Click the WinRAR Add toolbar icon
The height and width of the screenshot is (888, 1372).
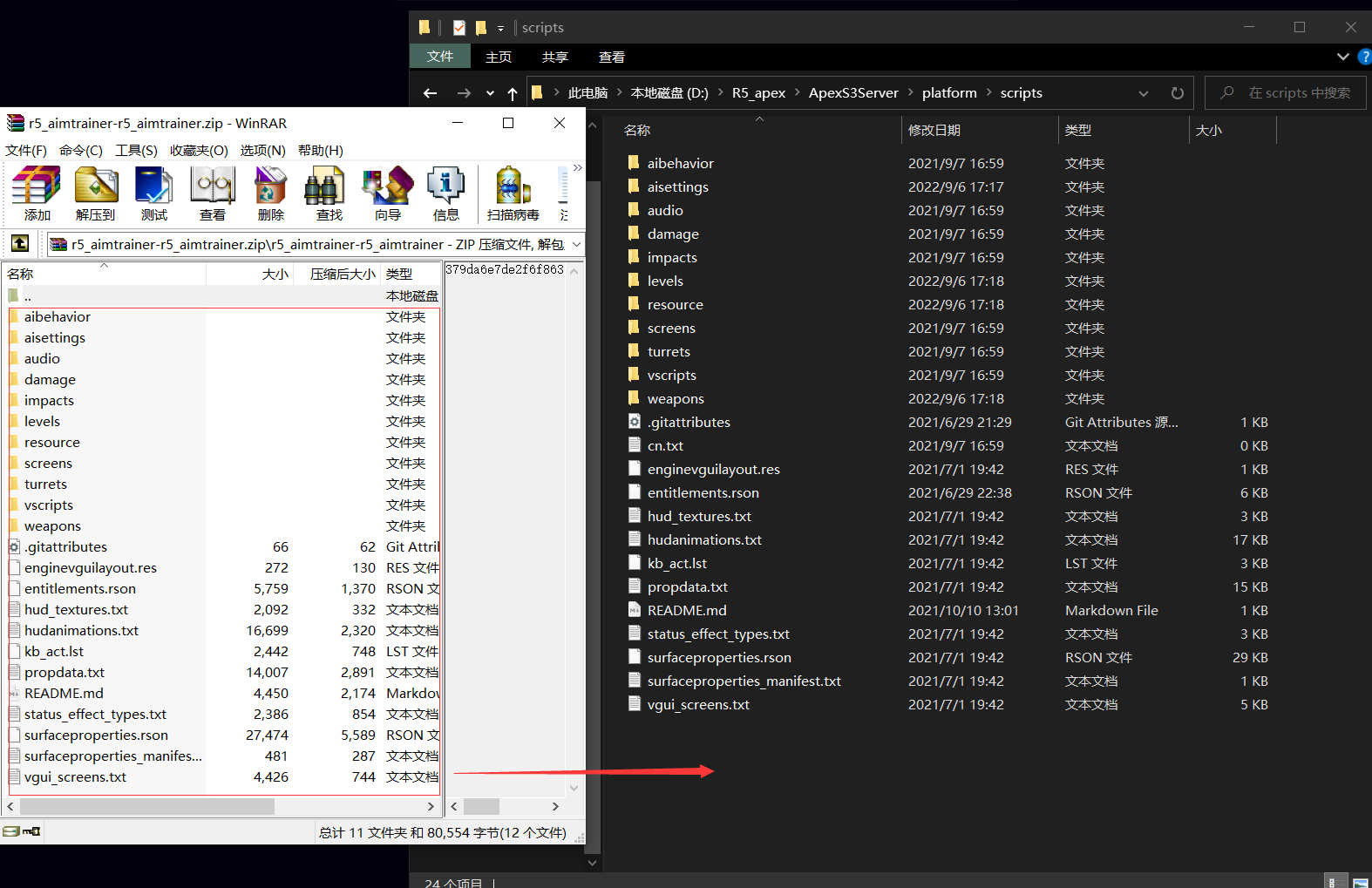[x=37, y=193]
